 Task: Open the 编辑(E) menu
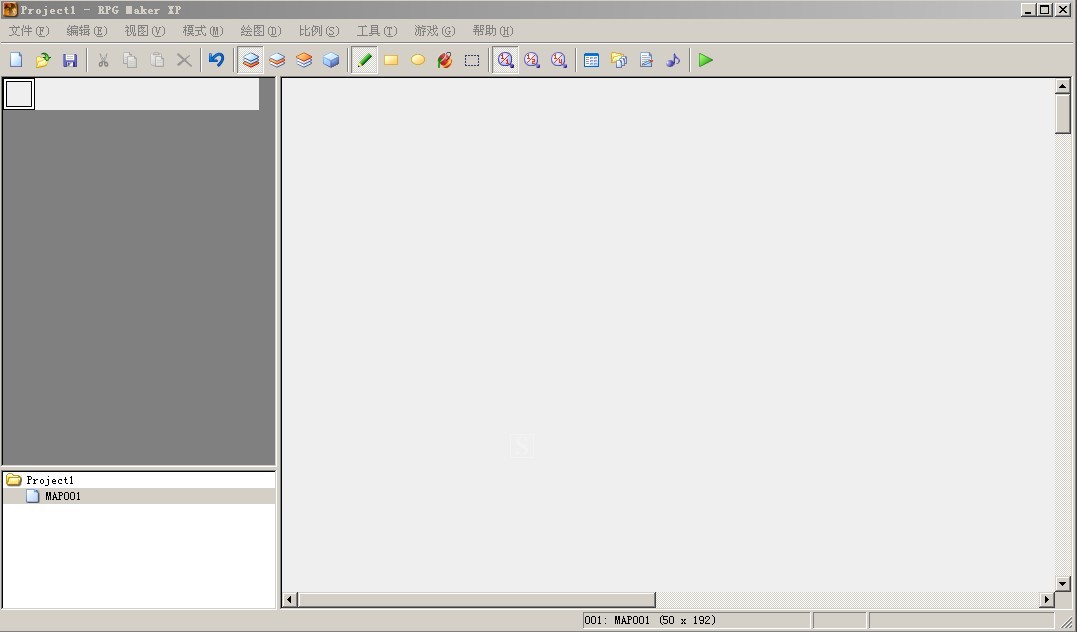tap(87, 31)
